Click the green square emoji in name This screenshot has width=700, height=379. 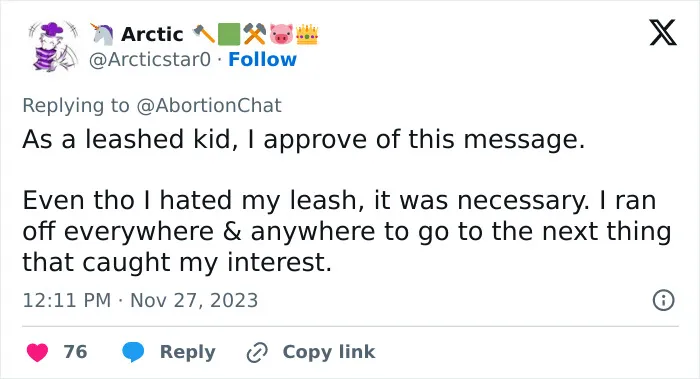pyautogui.click(x=229, y=34)
